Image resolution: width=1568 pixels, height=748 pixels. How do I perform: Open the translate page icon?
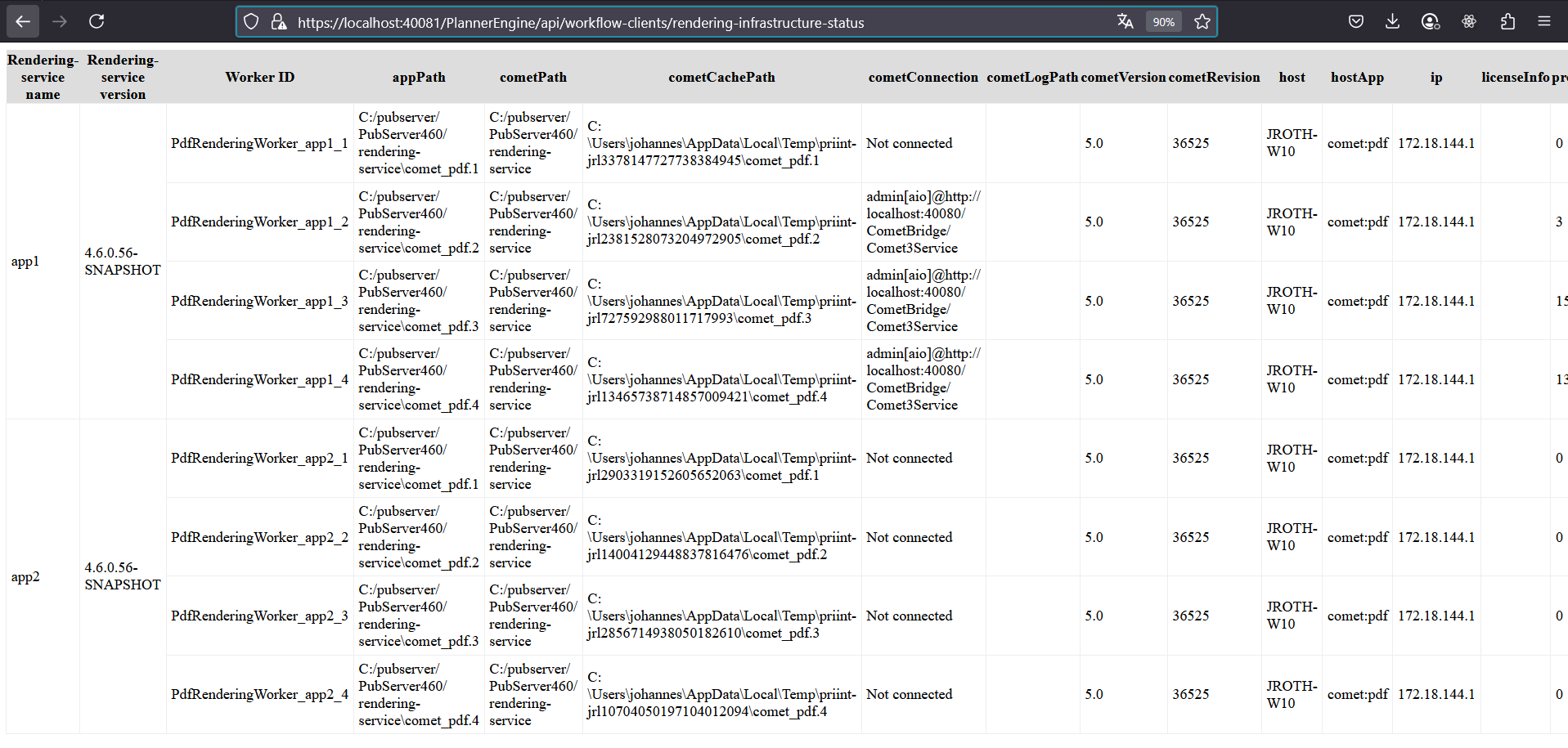click(1125, 22)
